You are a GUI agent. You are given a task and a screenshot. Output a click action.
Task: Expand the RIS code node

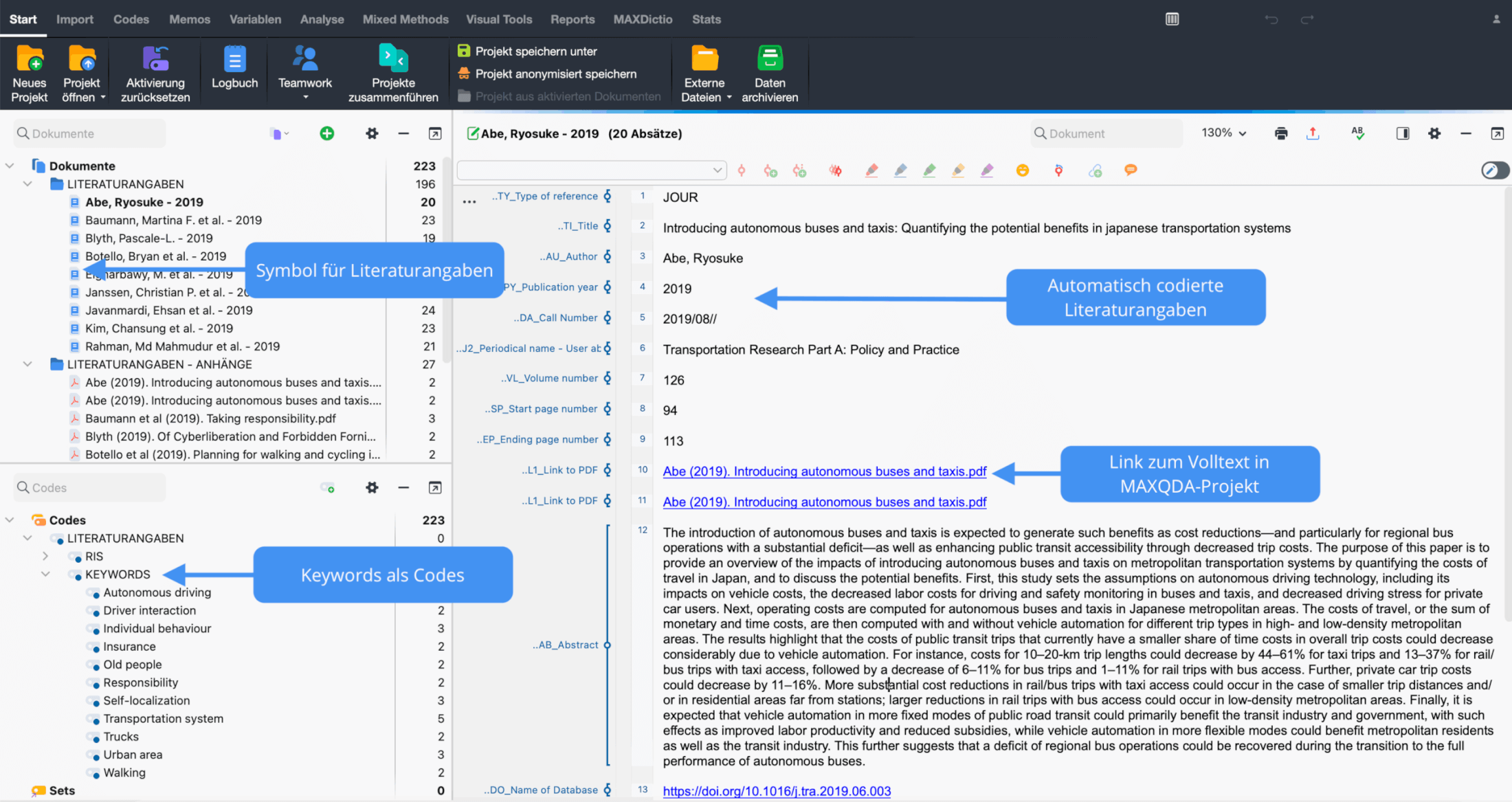[x=45, y=556]
